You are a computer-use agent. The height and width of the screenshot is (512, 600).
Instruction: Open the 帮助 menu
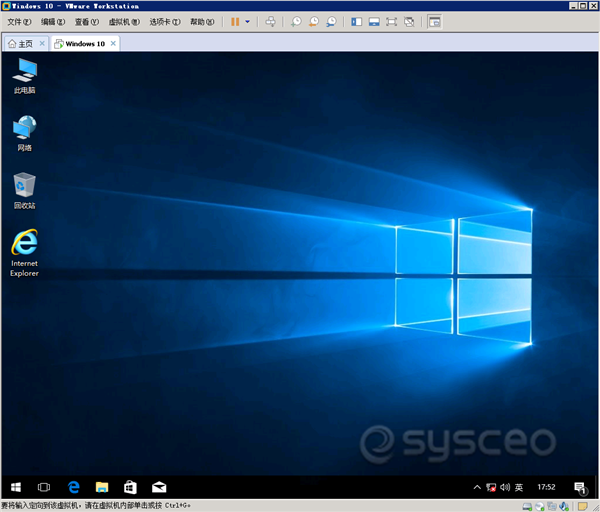pos(202,22)
